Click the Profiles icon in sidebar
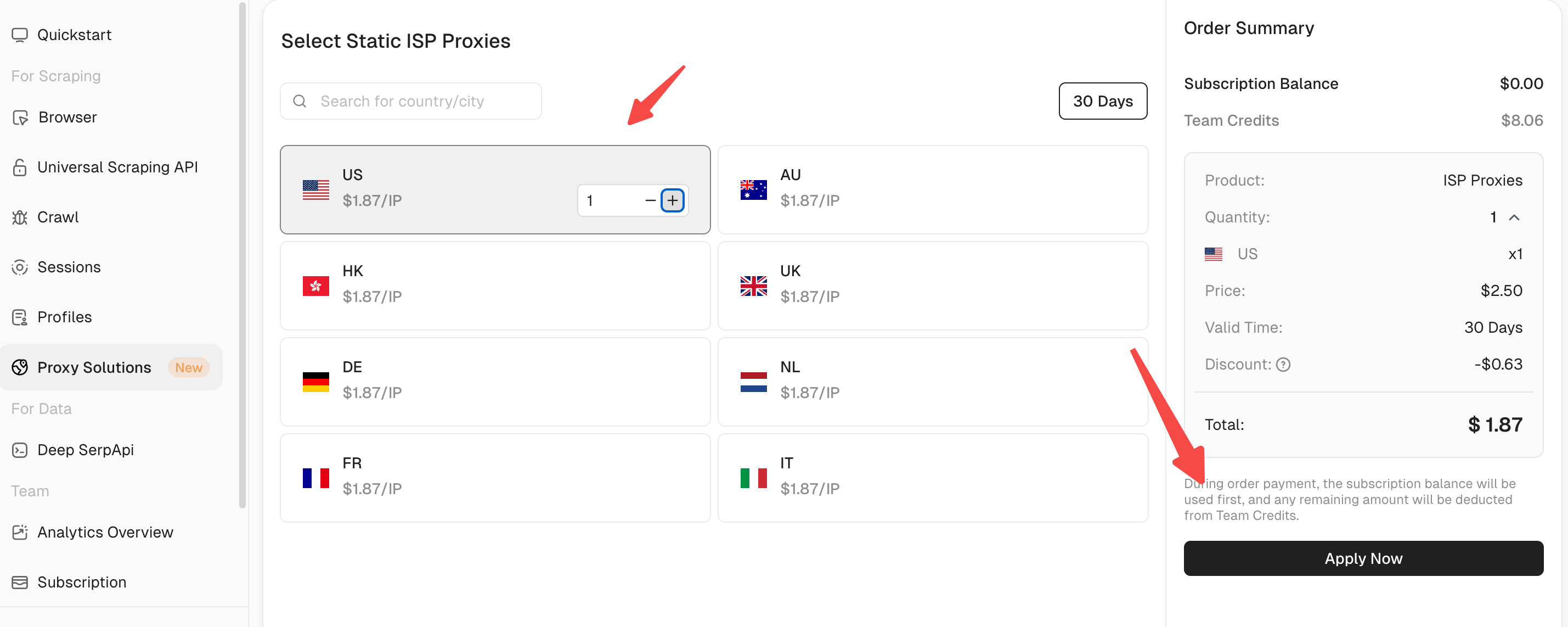Image resolution: width=1568 pixels, height=627 pixels. pyautogui.click(x=20, y=317)
